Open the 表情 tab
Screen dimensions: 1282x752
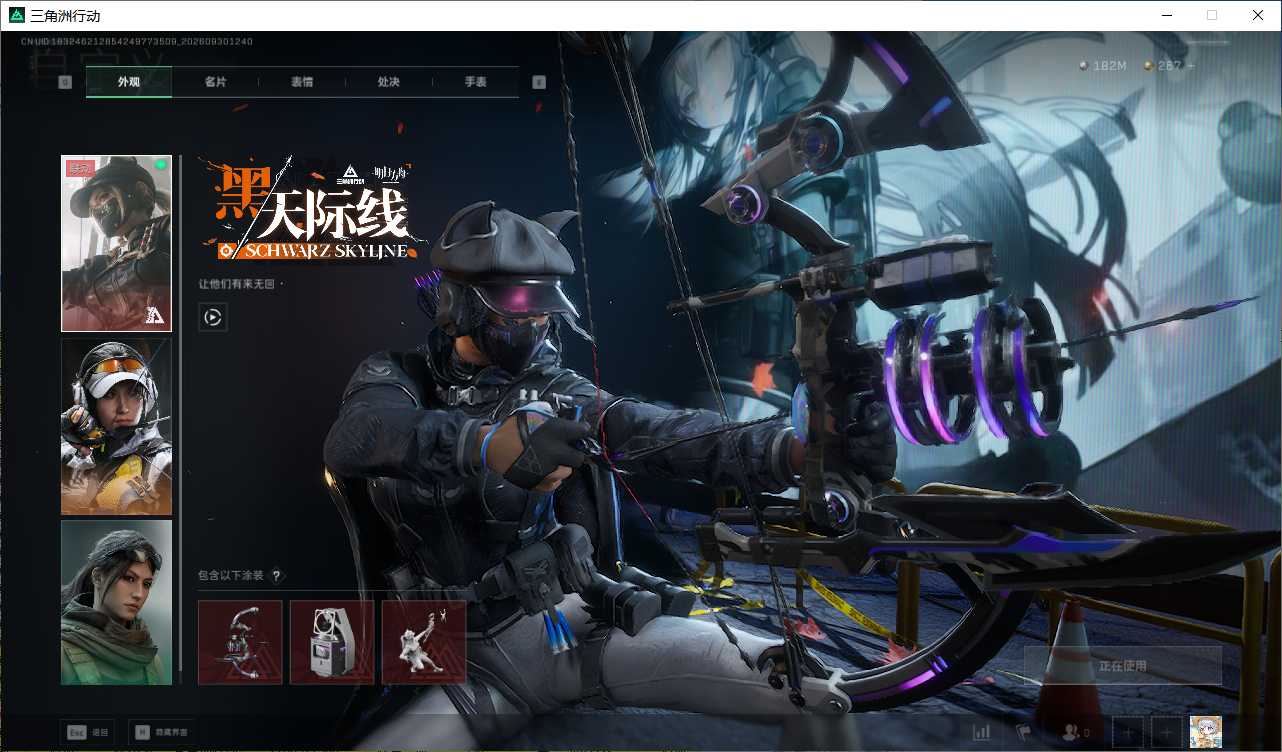point(302,82)
